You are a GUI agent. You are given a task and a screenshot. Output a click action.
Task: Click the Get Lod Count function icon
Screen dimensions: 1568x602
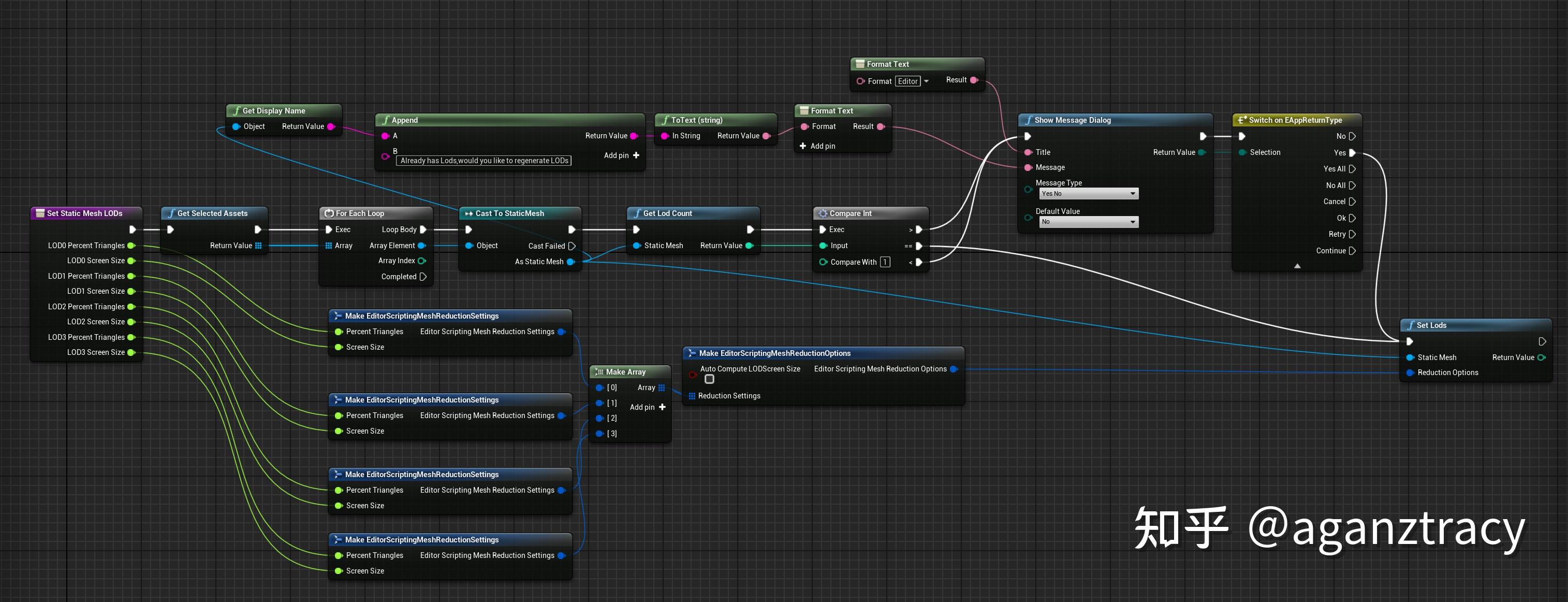637,213
